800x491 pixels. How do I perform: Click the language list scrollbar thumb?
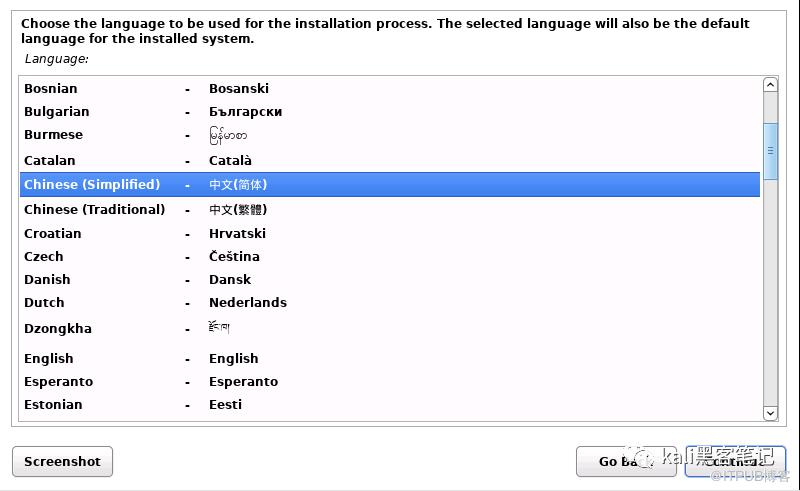point(770,151)
